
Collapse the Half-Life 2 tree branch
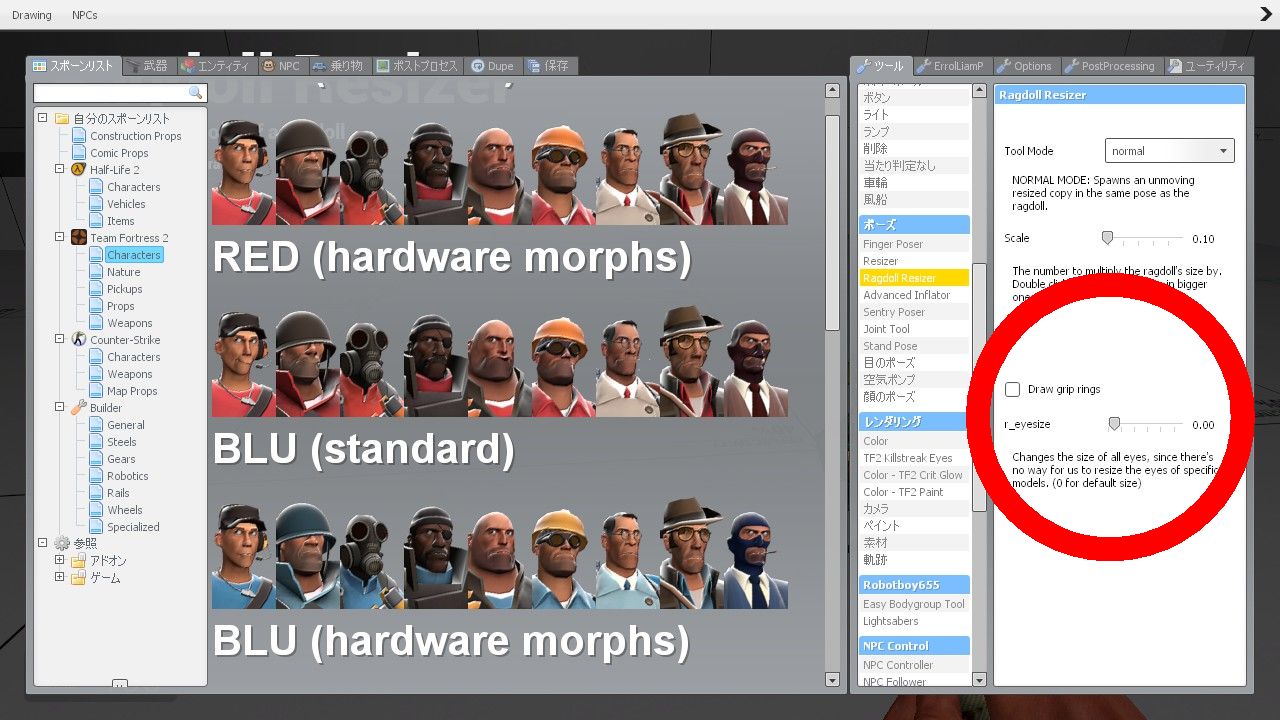[60, 169]
